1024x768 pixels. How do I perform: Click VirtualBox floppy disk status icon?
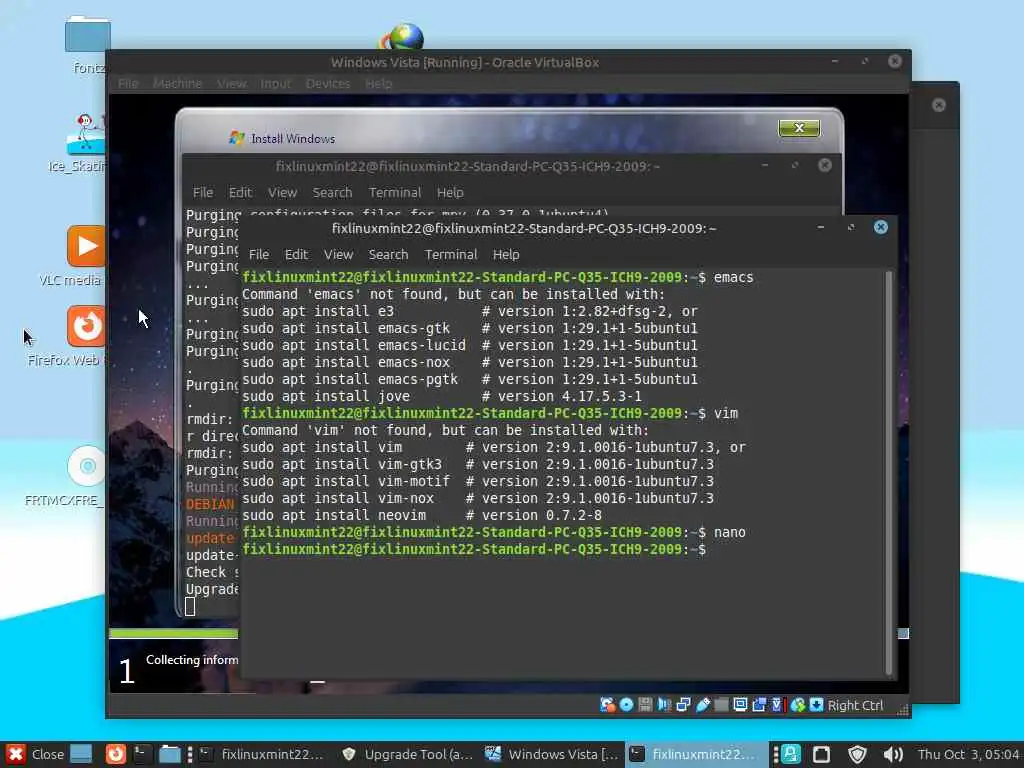click(x=645, y=705)
